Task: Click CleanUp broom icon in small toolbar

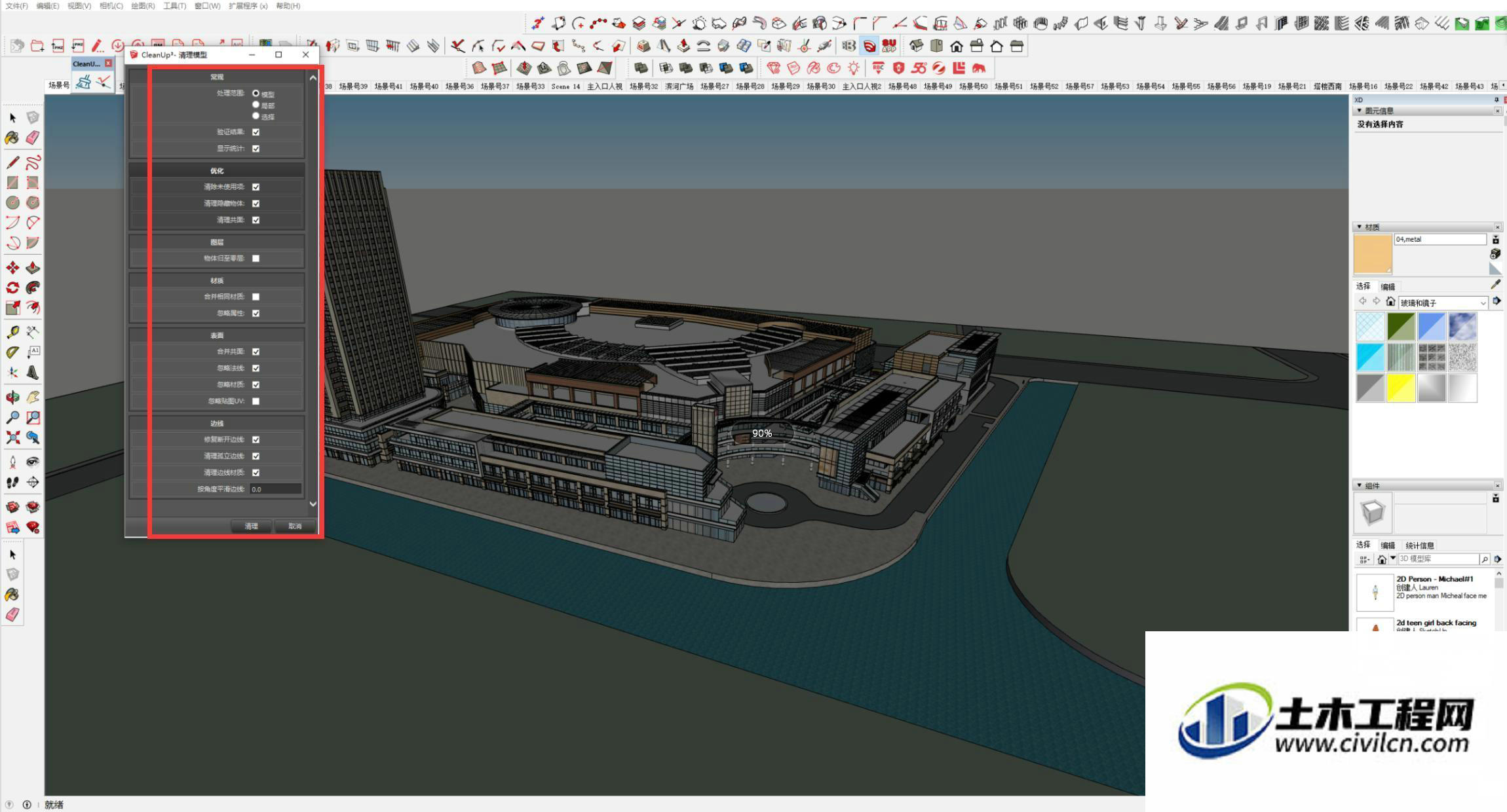Action: click(83, 82)
